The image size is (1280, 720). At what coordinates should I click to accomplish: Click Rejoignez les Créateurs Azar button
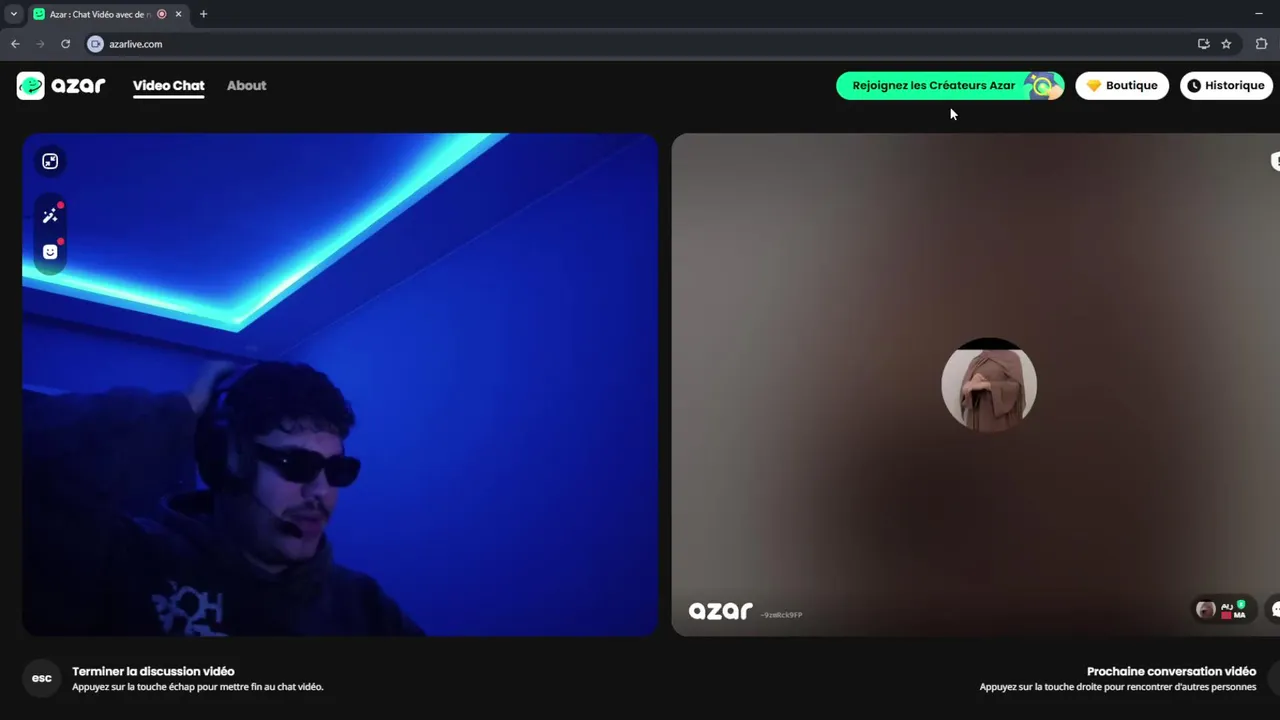tap(950, 86)
